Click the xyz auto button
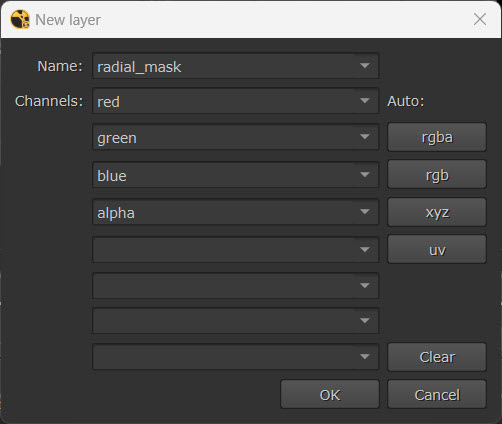 coord(437,212)
